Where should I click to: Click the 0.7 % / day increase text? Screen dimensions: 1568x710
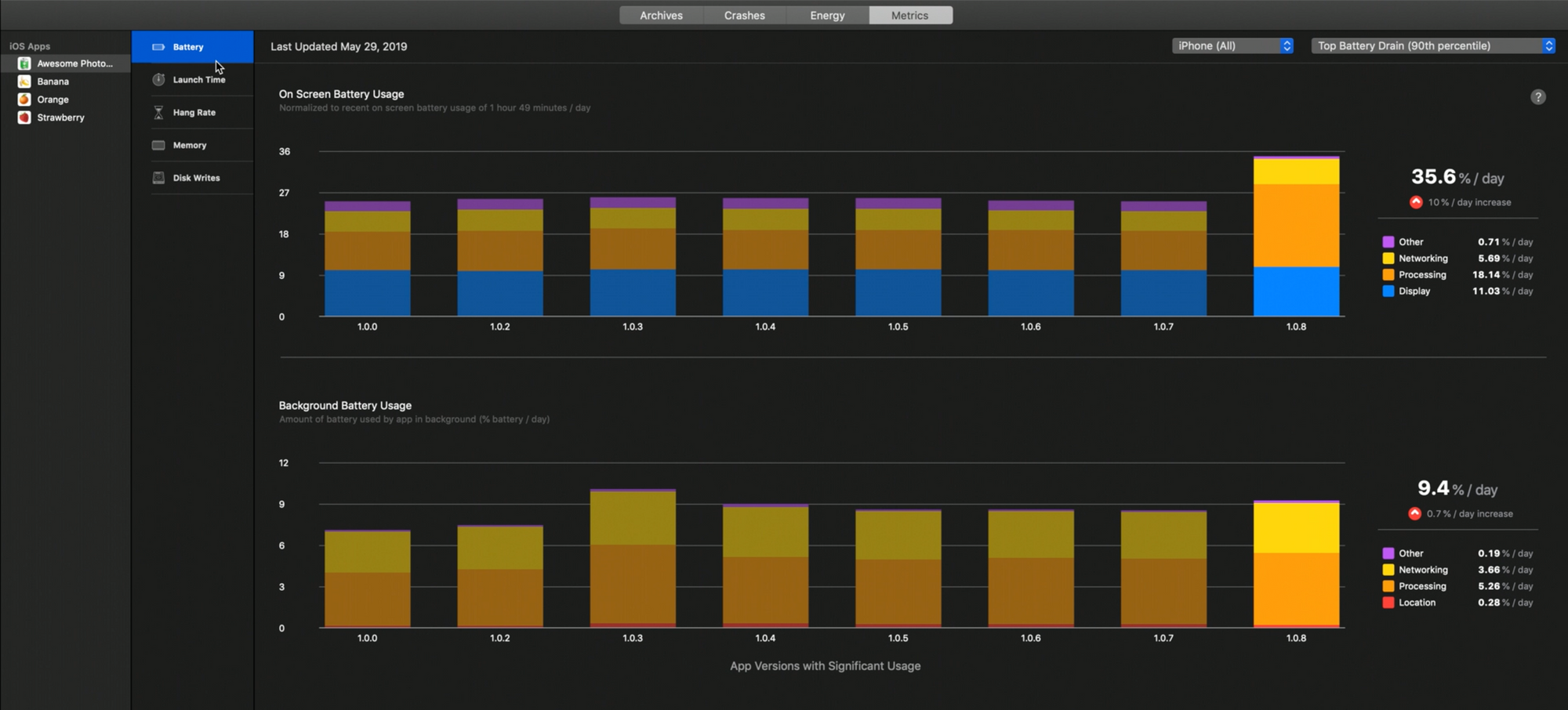pos(1470,514)
